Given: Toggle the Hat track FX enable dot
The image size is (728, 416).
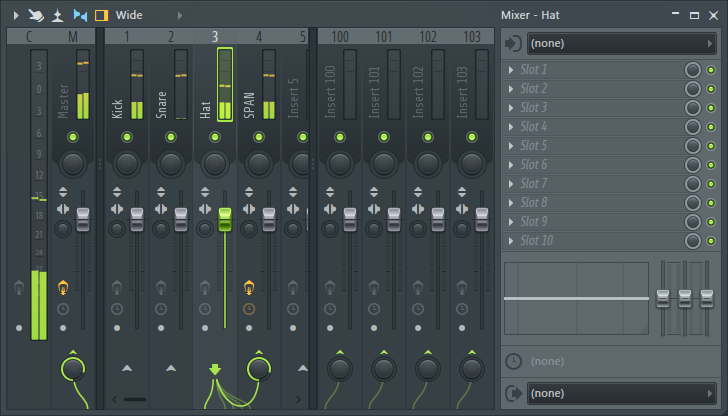Looking at the screenshot, I should 205,328.
